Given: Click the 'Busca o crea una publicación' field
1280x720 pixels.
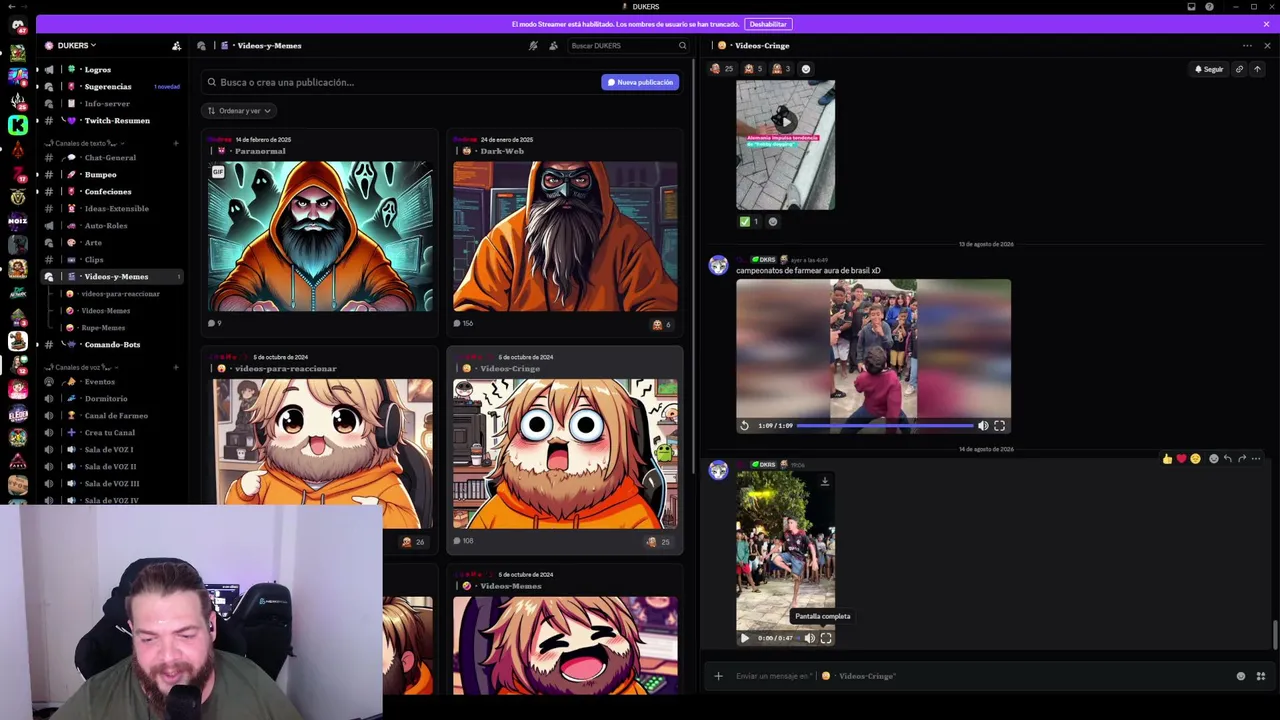Looking at the screenshot, I should (400, 82).
